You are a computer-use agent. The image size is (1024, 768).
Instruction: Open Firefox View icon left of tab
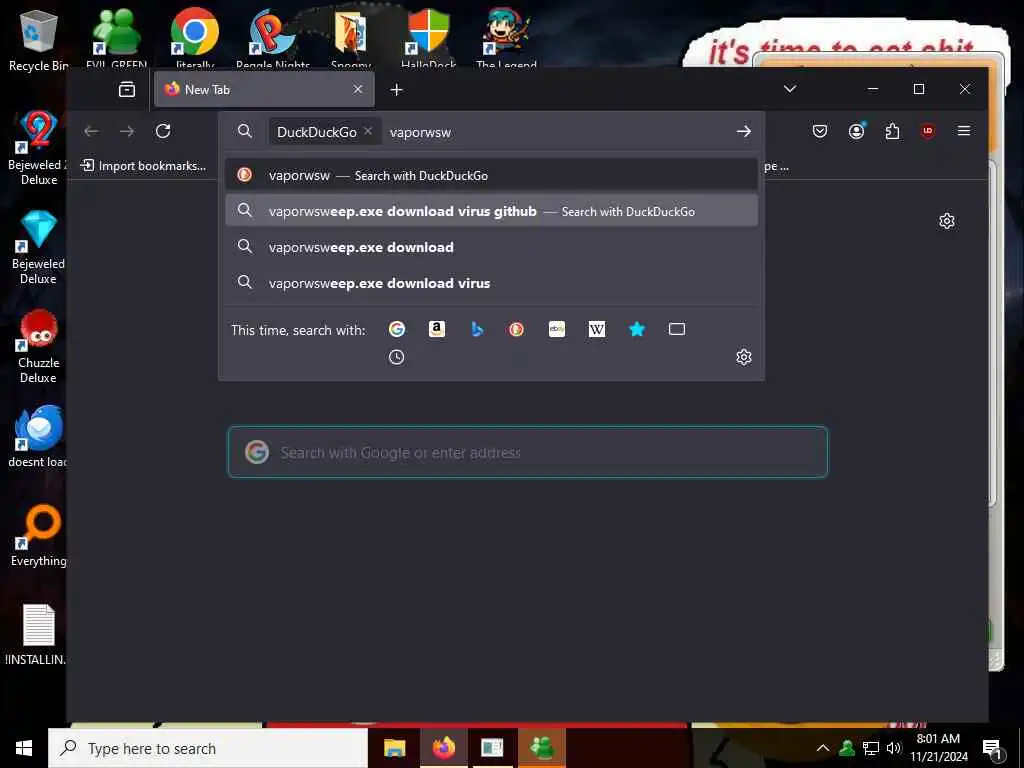[x=127, y=89]
